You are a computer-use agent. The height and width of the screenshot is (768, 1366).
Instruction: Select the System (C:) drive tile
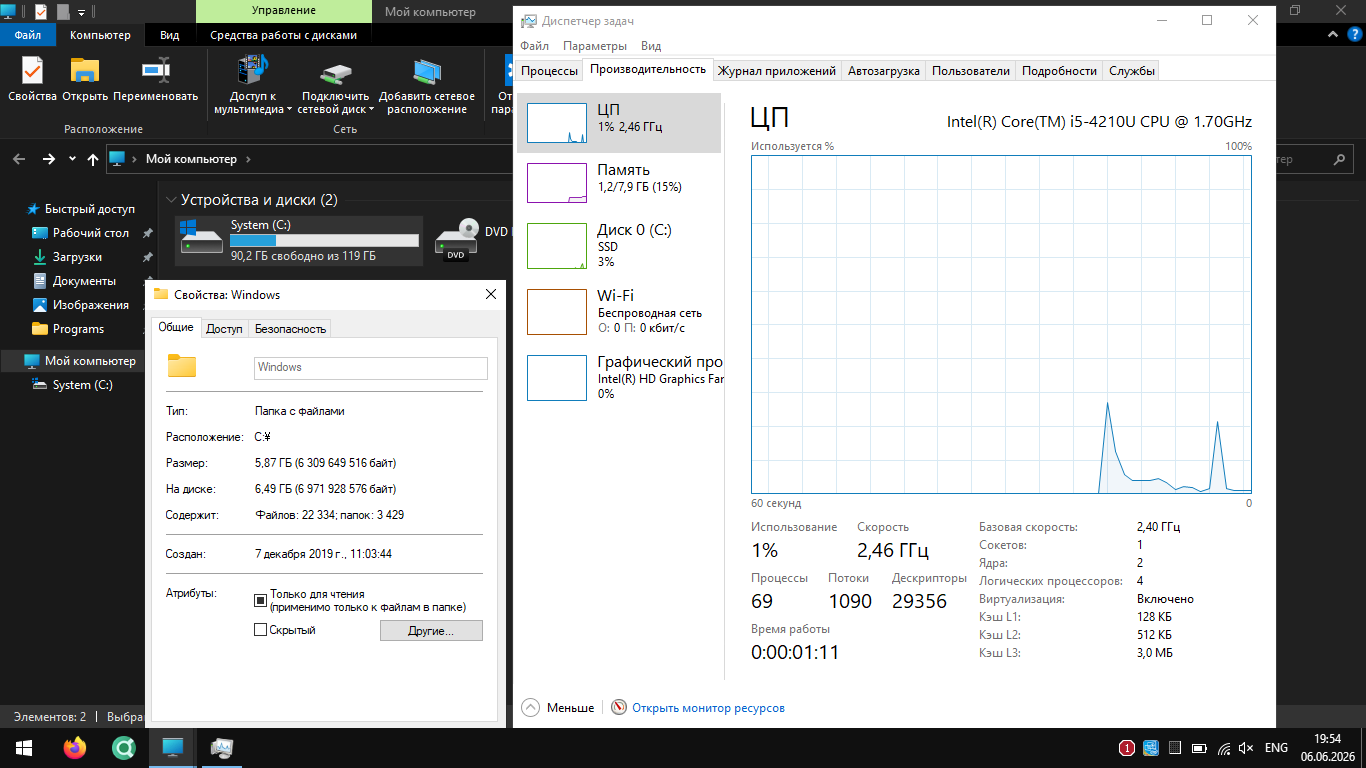299,241
